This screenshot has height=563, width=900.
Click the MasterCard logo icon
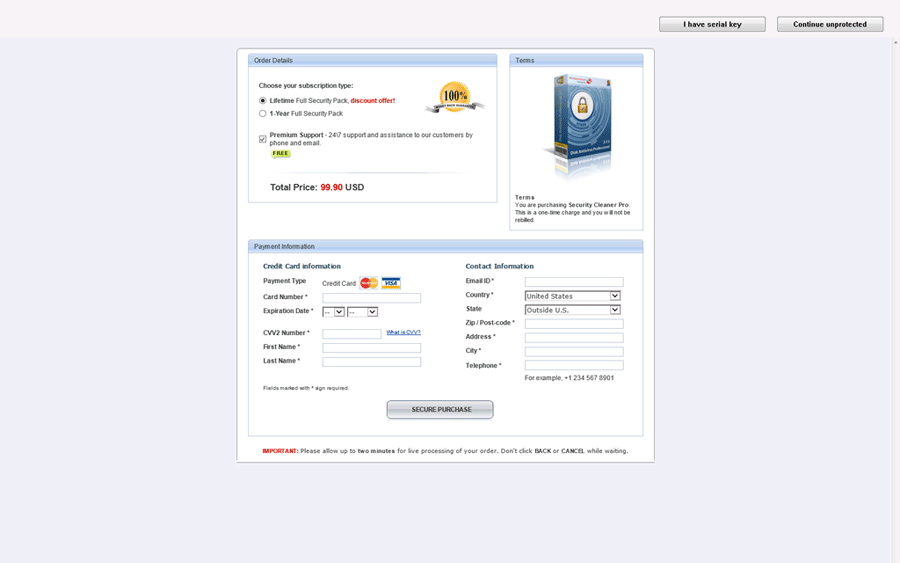tap(369, 283)
